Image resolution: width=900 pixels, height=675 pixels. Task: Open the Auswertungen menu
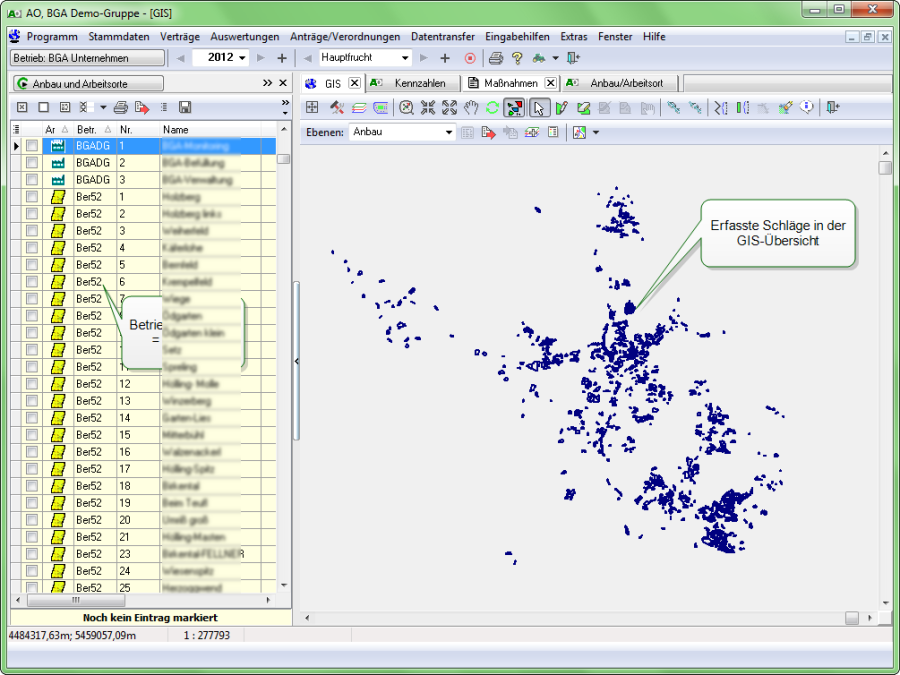point(244,36)
